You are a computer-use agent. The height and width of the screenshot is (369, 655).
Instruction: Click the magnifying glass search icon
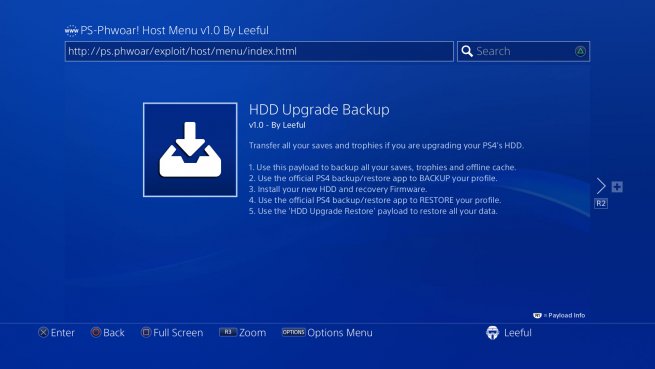[467, 51]
